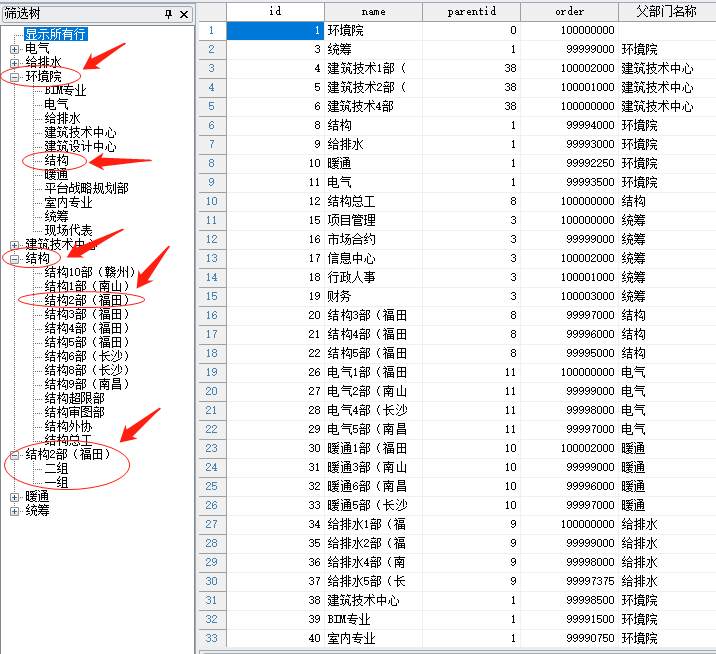Select 结构2部（福田） child under 结构
The image size is (716, 654).
[x=87, y=301]
